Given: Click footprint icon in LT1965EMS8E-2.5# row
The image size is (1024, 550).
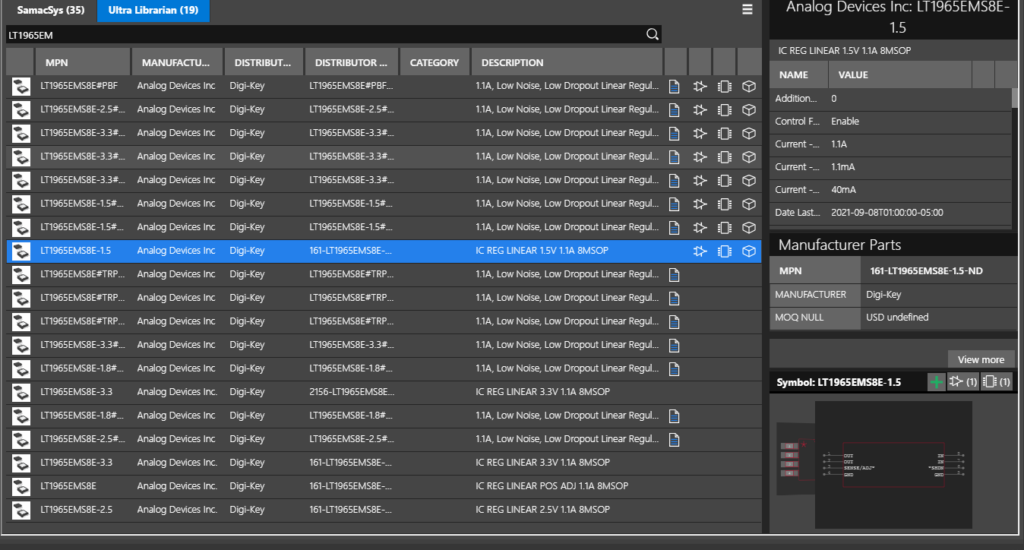Looking at the screenshot, I should pos(724,110).
